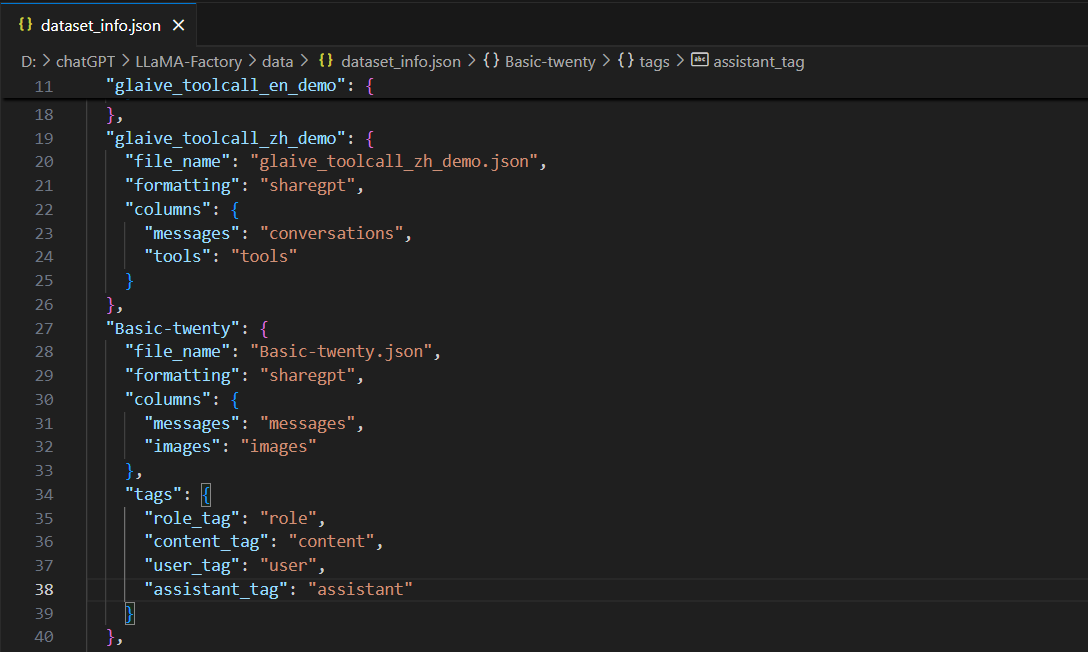
Task: Open the chatGPT breadcrumb folder
Action: click(85, 62)
